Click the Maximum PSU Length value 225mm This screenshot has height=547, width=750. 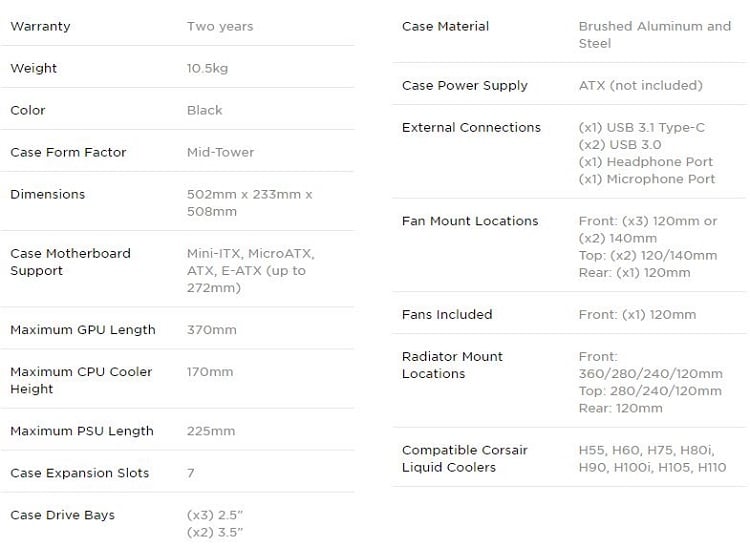click(x=211, y=431)
